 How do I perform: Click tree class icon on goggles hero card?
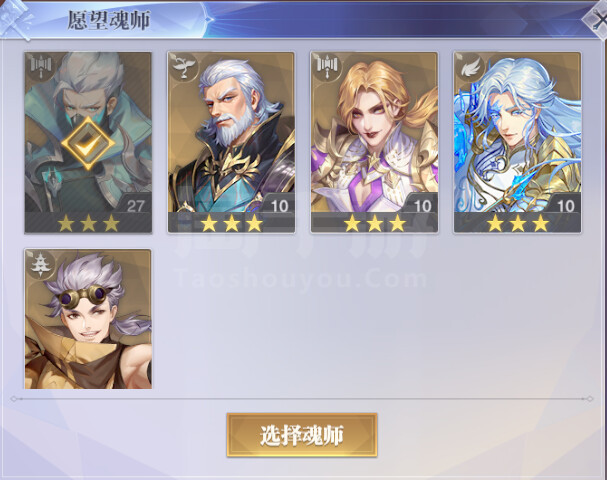click(x=40, y=264)
